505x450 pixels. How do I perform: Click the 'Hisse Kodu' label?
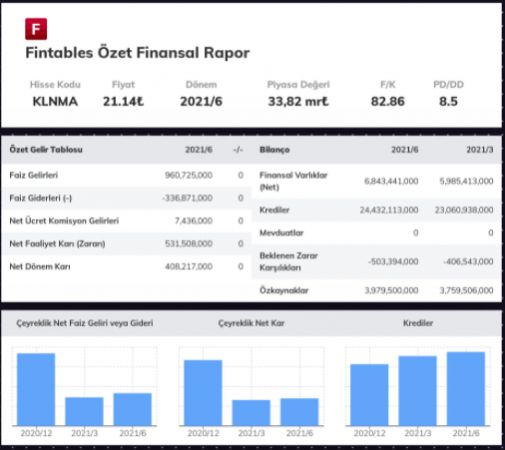click(x=55, y=84)
